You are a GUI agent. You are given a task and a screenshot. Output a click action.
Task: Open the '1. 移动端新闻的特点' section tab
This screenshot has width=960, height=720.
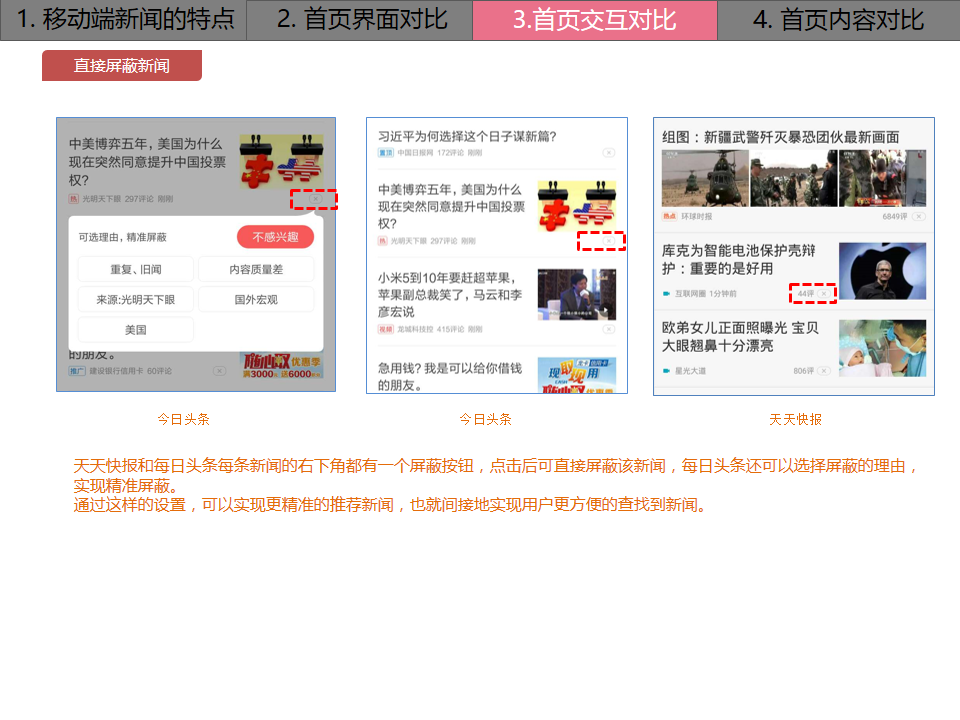pyautogui.click(x=124, y=20)
